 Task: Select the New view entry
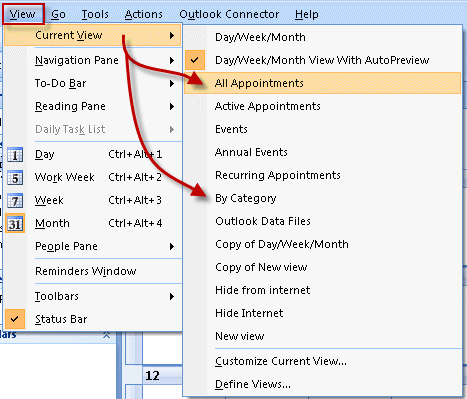click(323, 336)
